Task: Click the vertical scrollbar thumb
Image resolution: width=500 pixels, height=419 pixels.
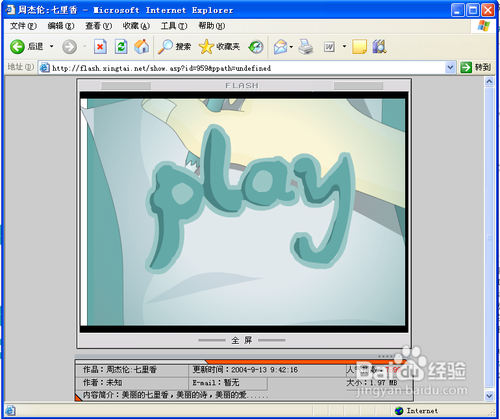Action: [x=489, y=238]
